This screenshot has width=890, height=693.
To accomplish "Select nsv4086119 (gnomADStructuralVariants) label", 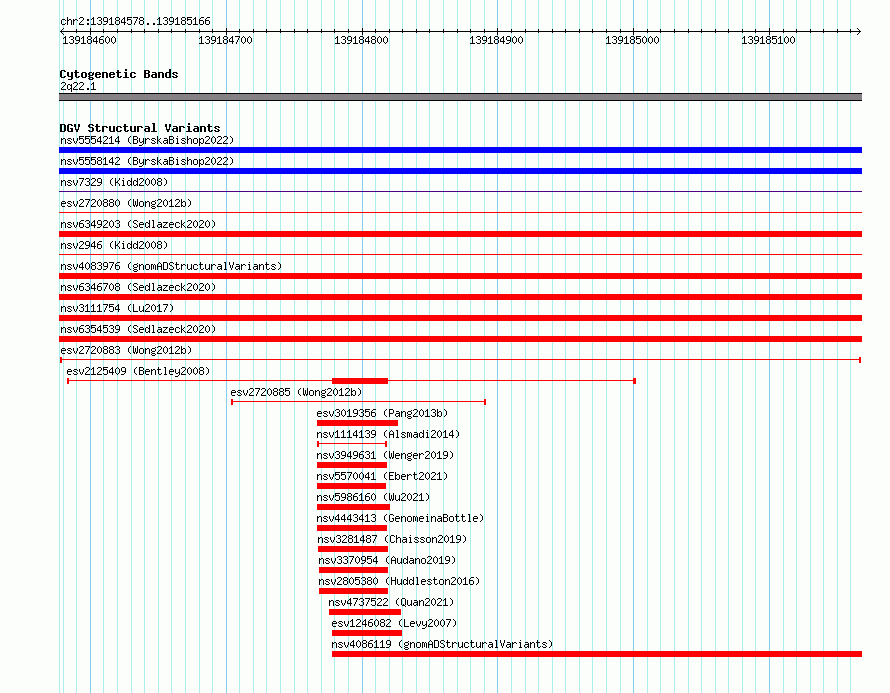I will (442, 644).
